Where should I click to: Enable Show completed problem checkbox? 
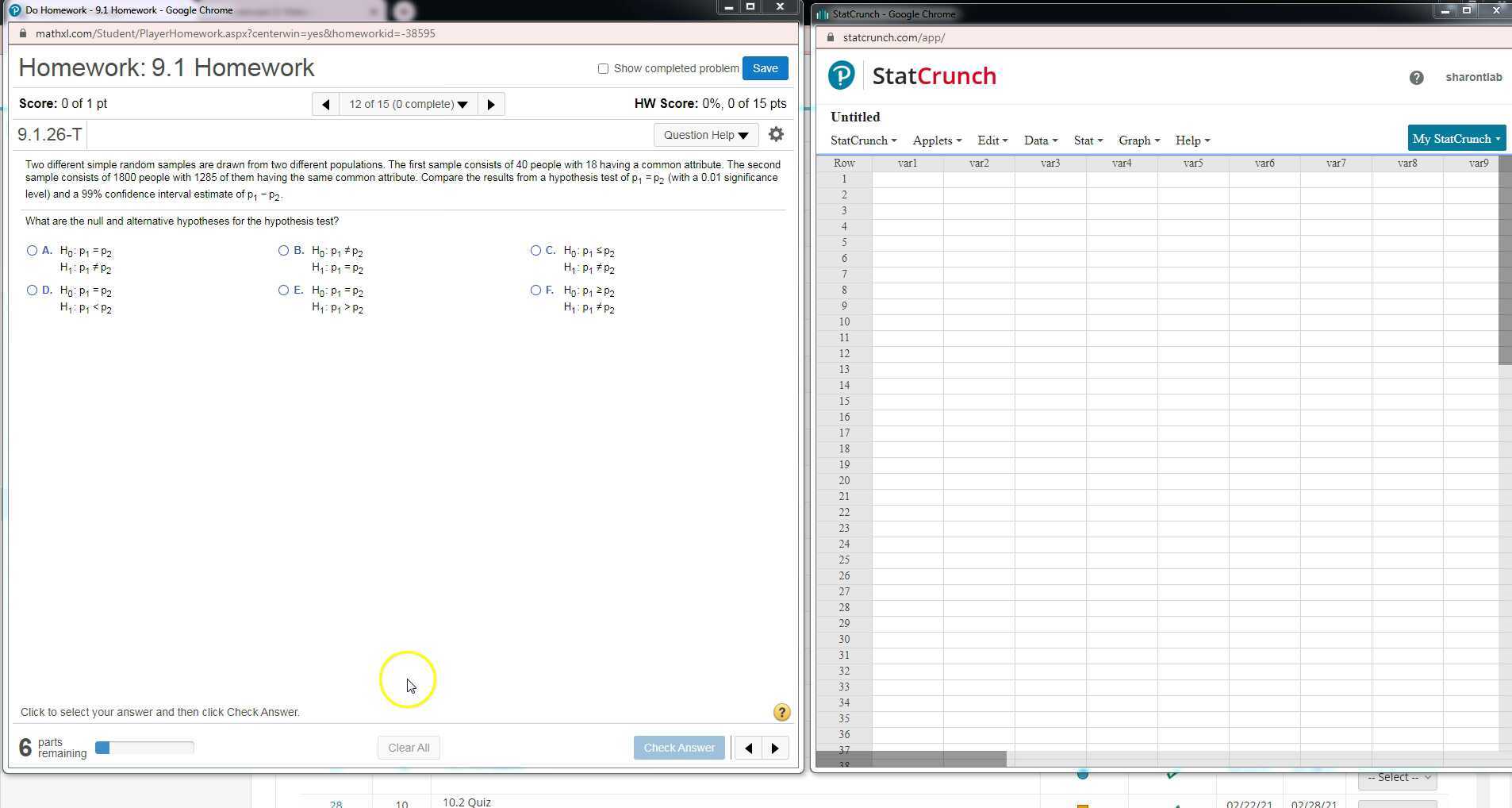click(603, 69)
